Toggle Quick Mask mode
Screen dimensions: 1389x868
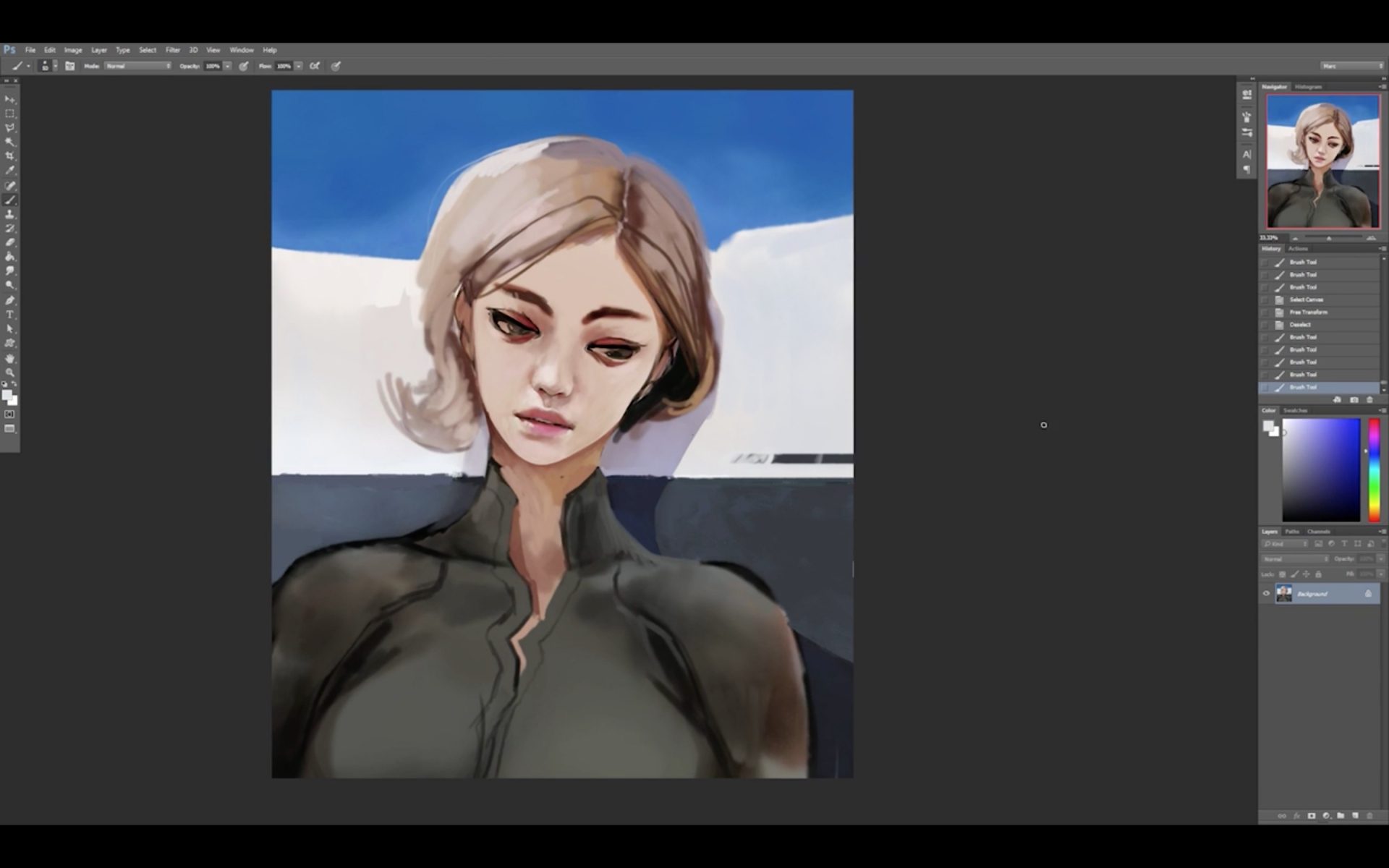[x=10, y=414]
